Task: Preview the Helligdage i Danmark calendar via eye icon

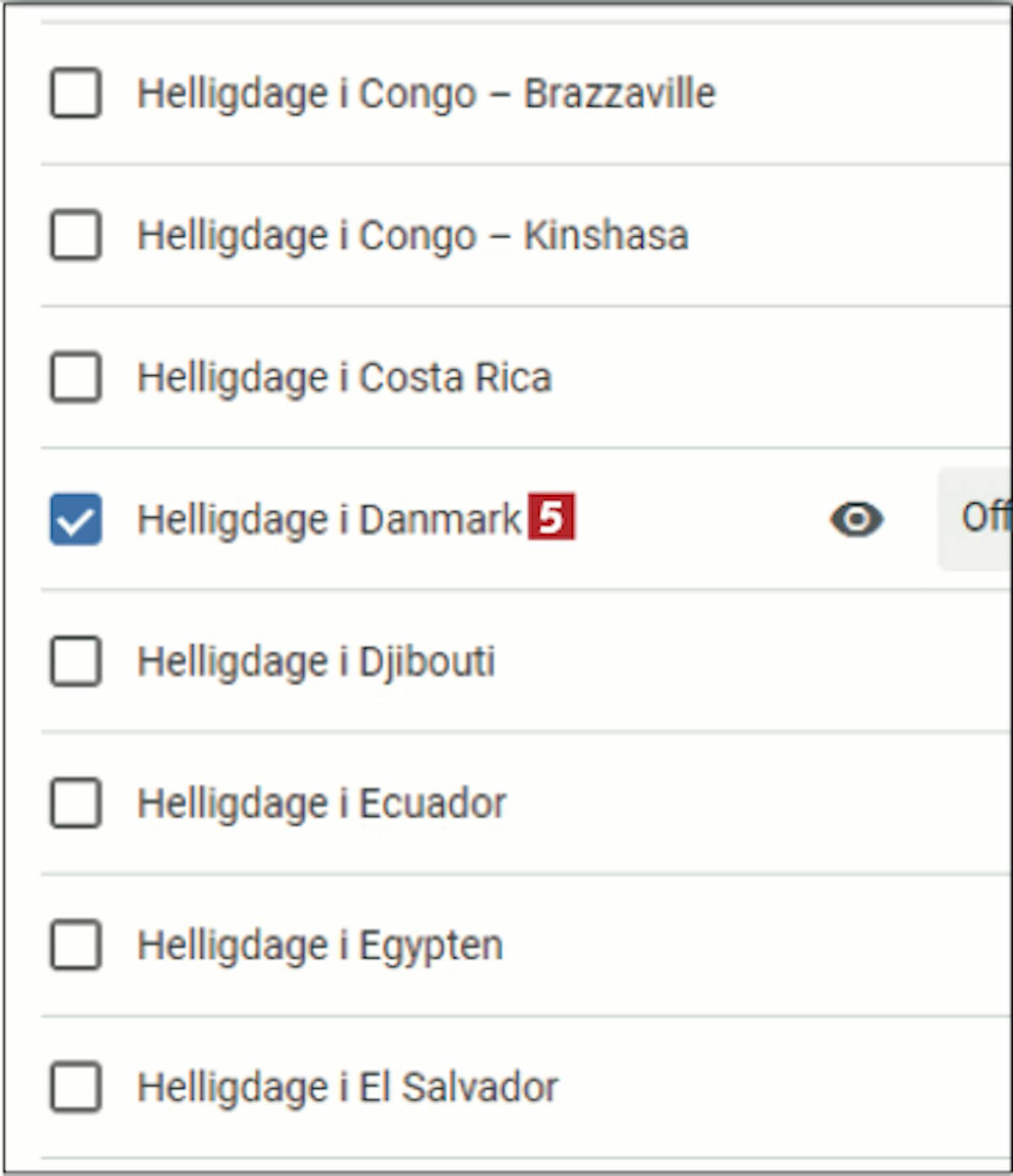Action: tap(856, 519)
